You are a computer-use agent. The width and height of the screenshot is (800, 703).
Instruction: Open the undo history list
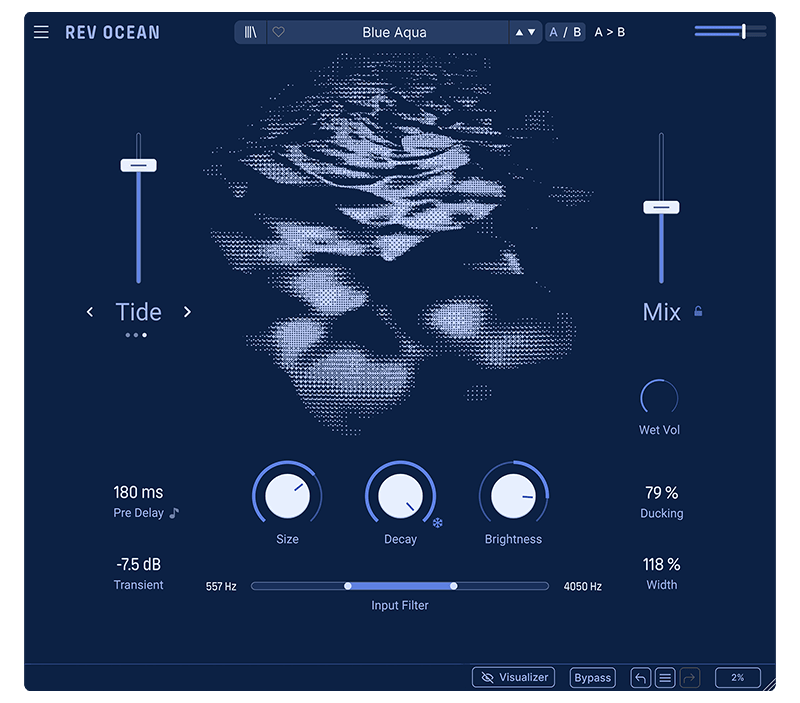665,678
